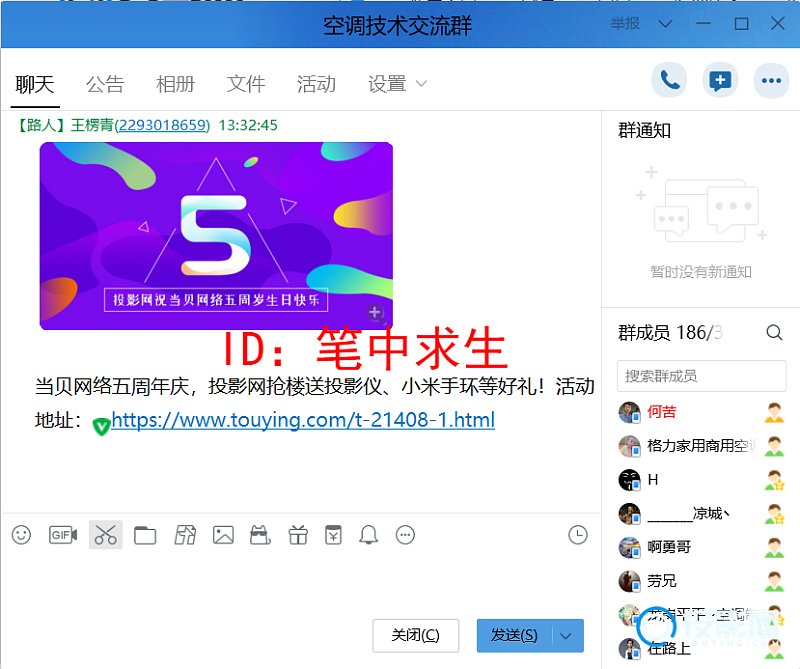Open the touying.com link in the message
The height and width of the screenshot is (669, 800).
pyautogui.click(x=303, y=420)
